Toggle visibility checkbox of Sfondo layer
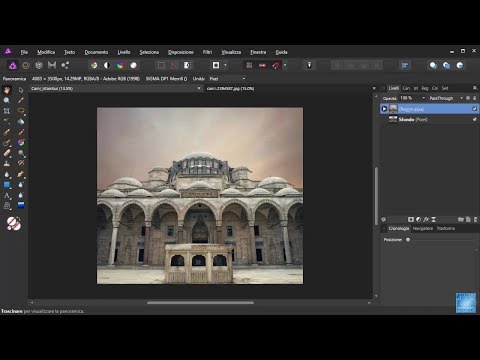480x360 pixels. tap(475, 119)
